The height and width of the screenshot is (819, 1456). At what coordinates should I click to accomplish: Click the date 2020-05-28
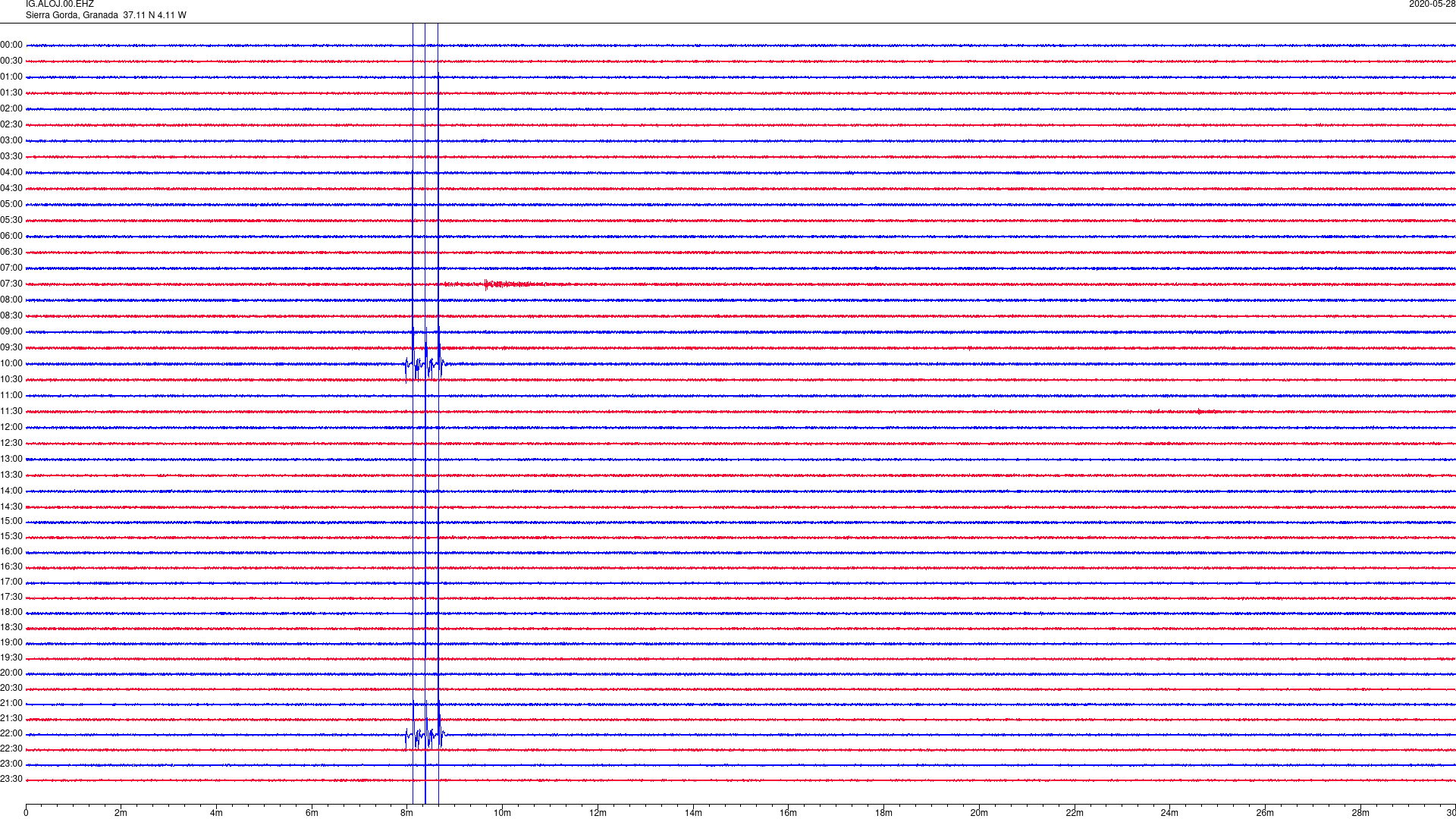click(x=1432, y=5)
